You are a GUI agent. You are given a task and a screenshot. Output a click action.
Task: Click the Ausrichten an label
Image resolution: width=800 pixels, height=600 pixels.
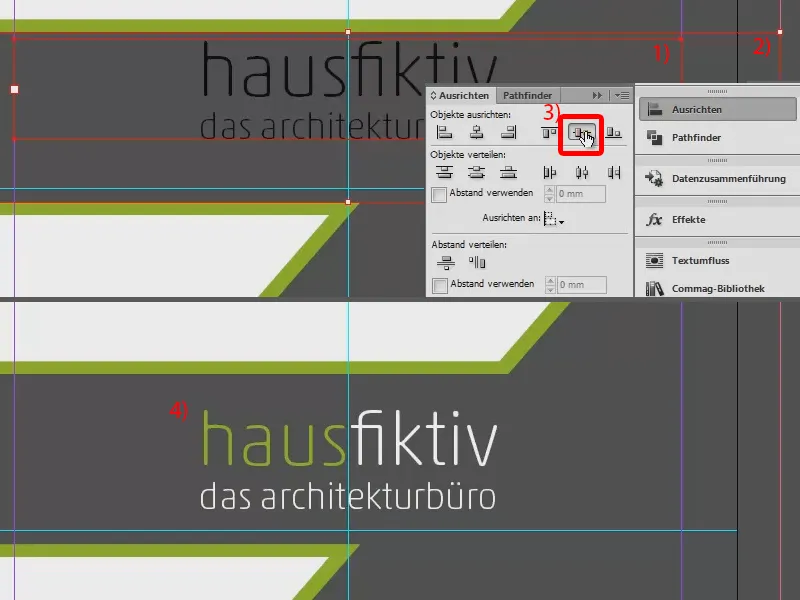511,218
